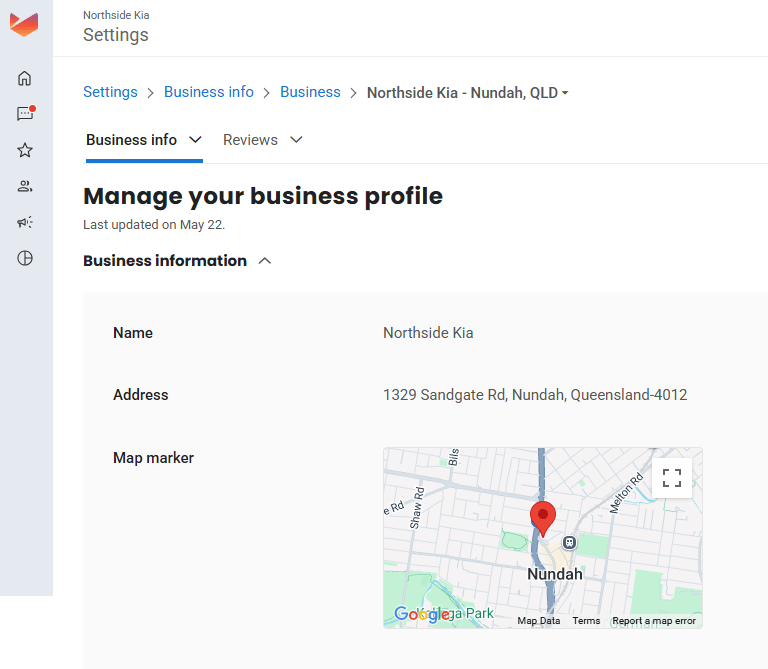
Task: Switch to the Reviews tab
Action: (250, 140)
